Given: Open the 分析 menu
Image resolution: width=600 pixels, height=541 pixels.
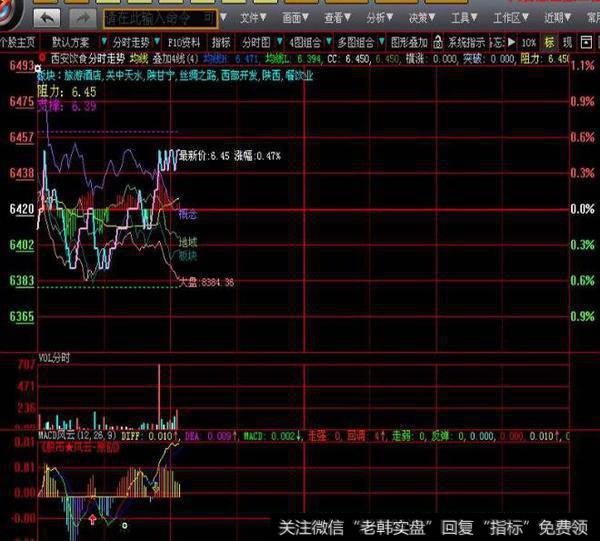Looking at the screenshot, I should [x=376, y=18].
